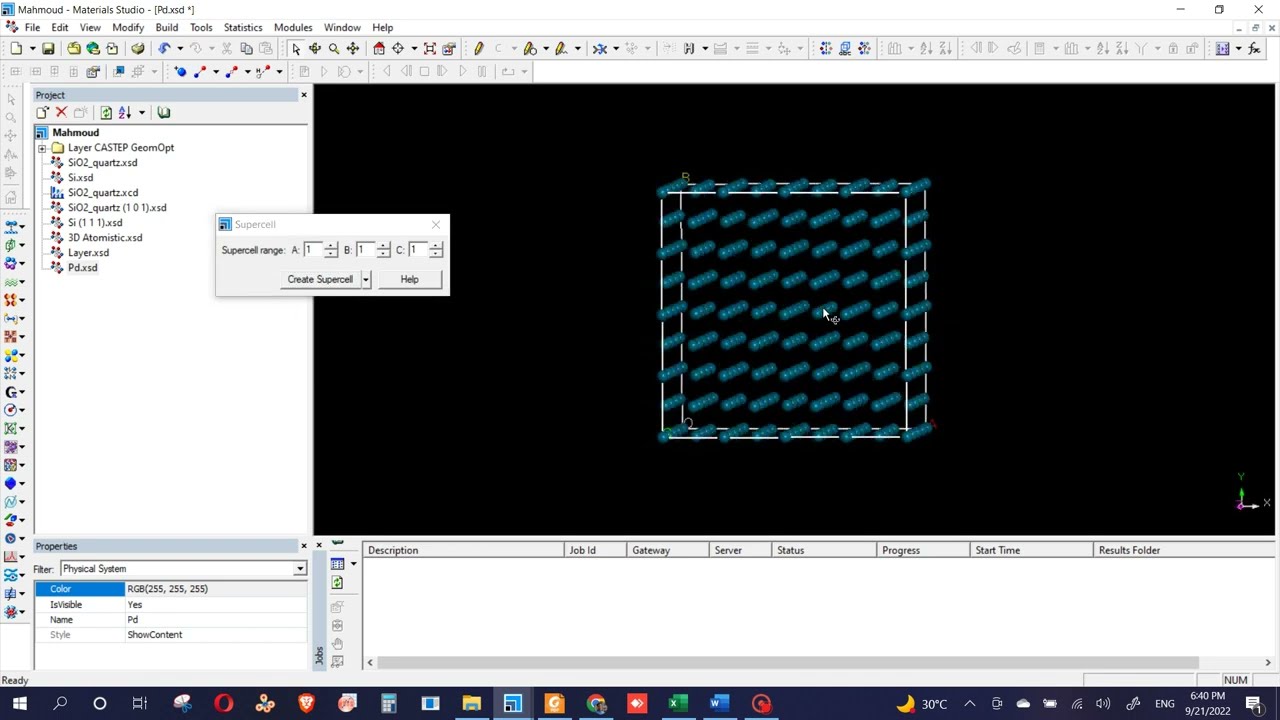Click Help button in Supercell dialog

coord(410,280)
